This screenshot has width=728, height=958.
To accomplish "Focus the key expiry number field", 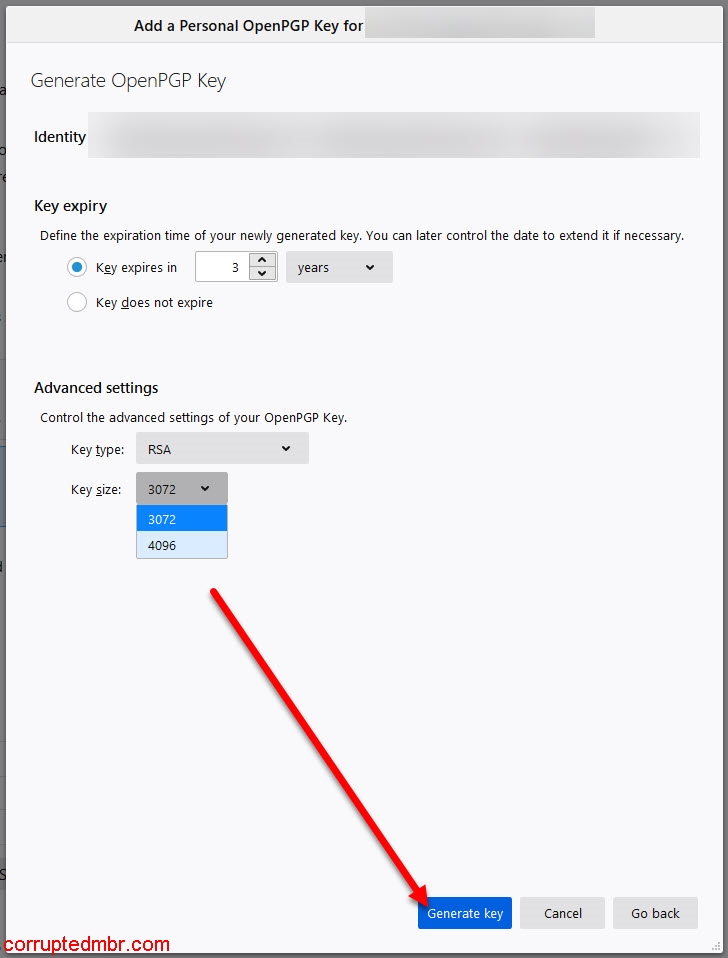I will pos(222,267).
